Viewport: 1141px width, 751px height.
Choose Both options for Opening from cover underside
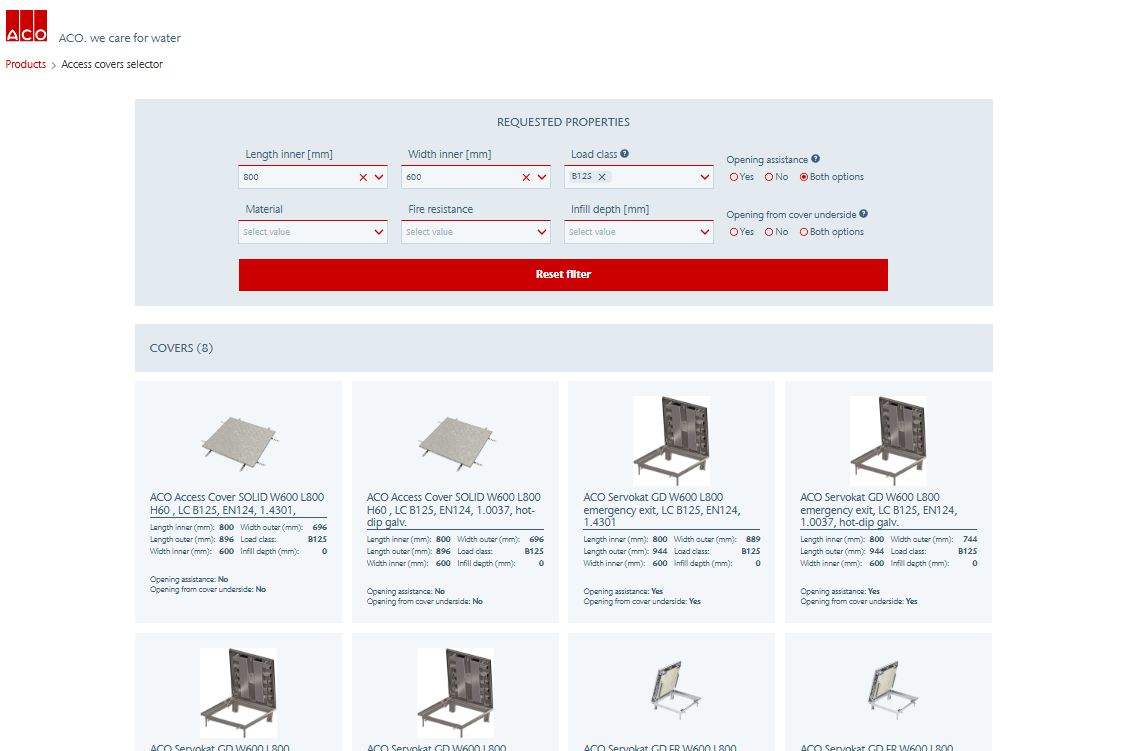(x=804, y=232)
